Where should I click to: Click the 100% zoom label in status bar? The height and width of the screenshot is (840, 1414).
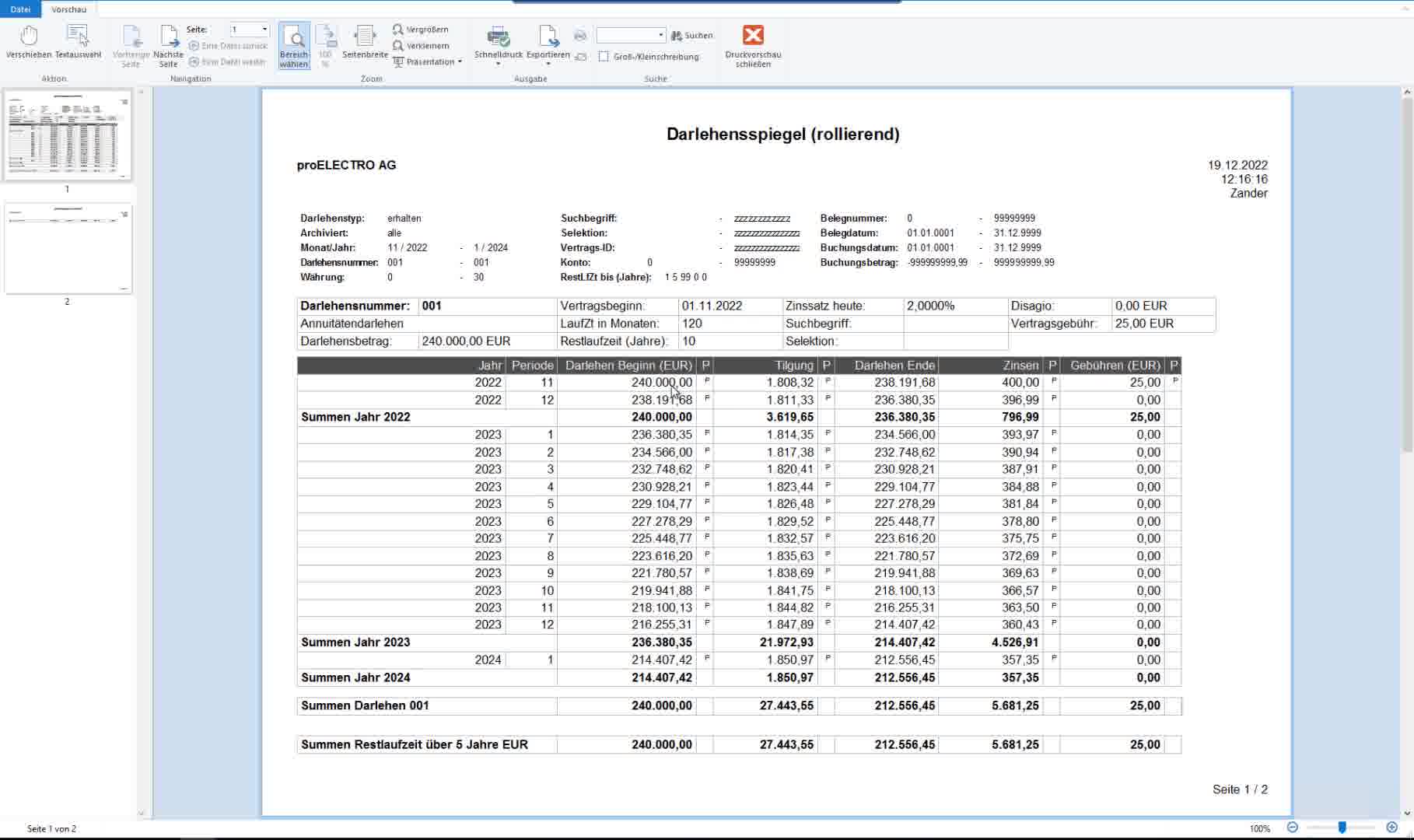pos(1260,828)
